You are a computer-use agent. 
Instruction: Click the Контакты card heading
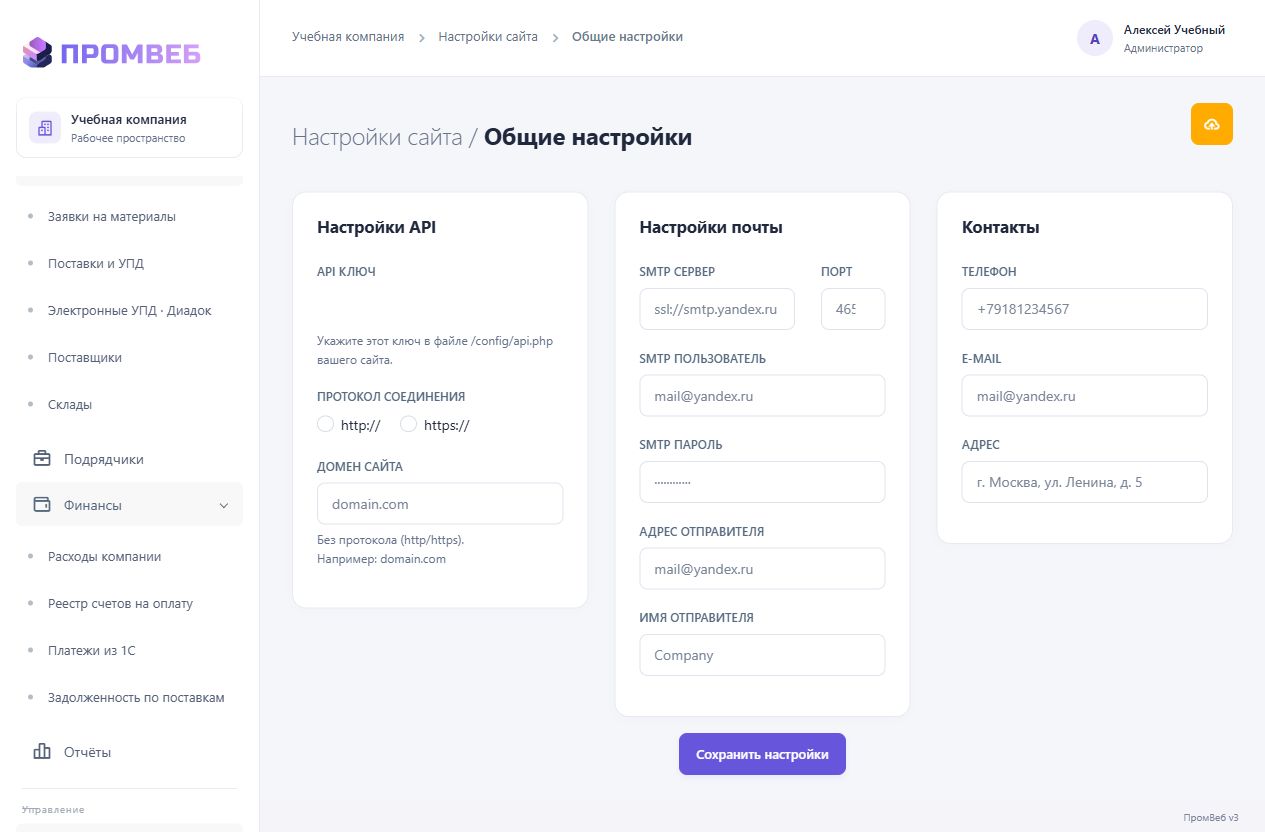1001,227
